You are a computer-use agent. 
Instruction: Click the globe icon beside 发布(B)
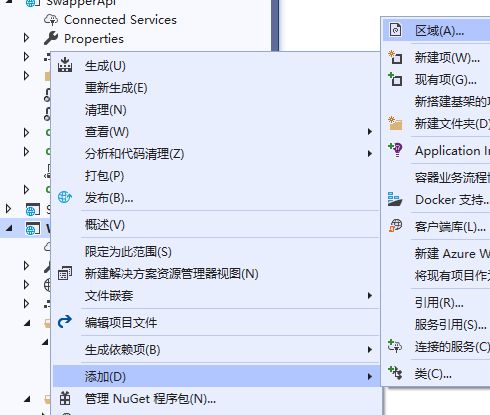[65, 197]
